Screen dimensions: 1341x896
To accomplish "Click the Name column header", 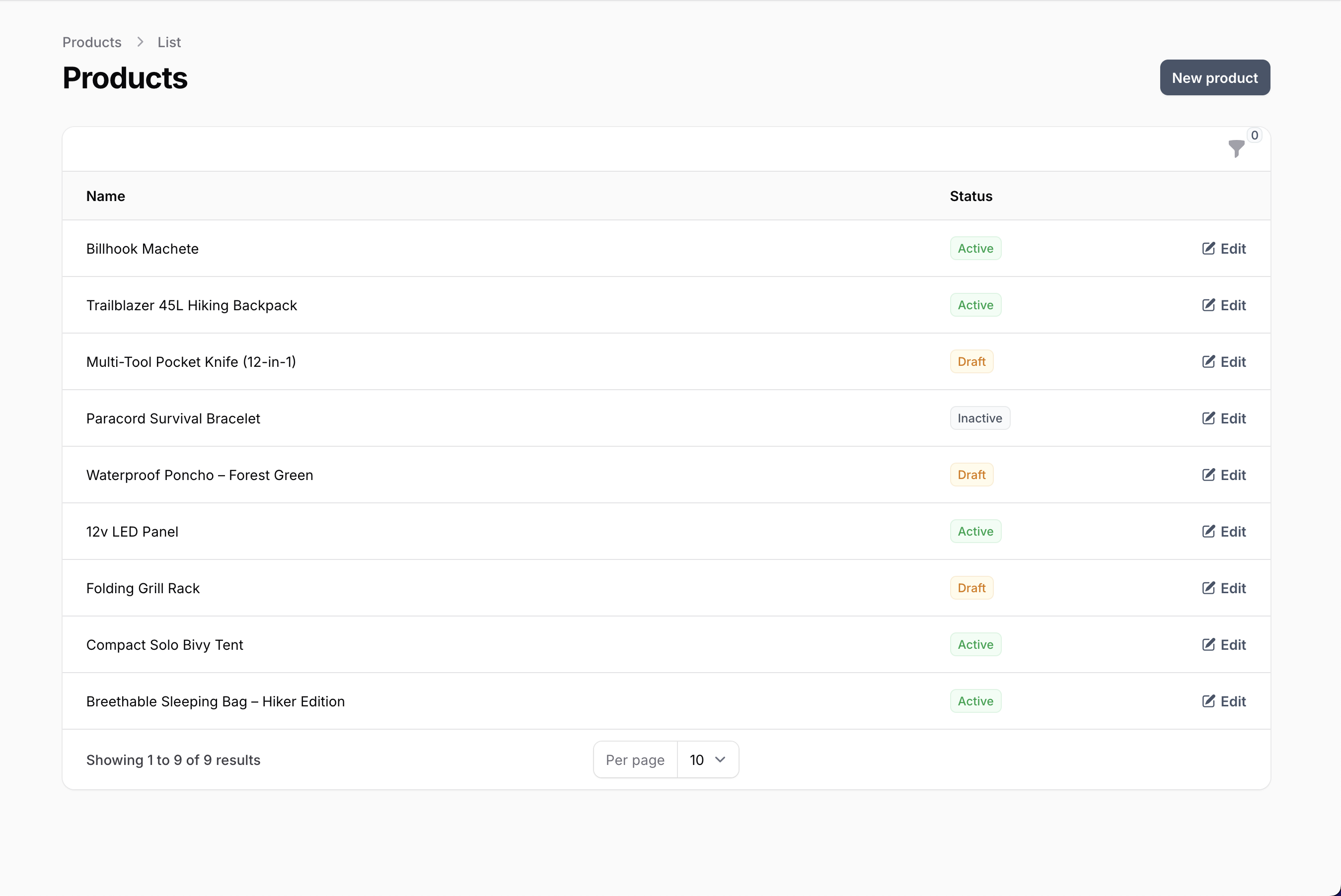I will (106, 196).
